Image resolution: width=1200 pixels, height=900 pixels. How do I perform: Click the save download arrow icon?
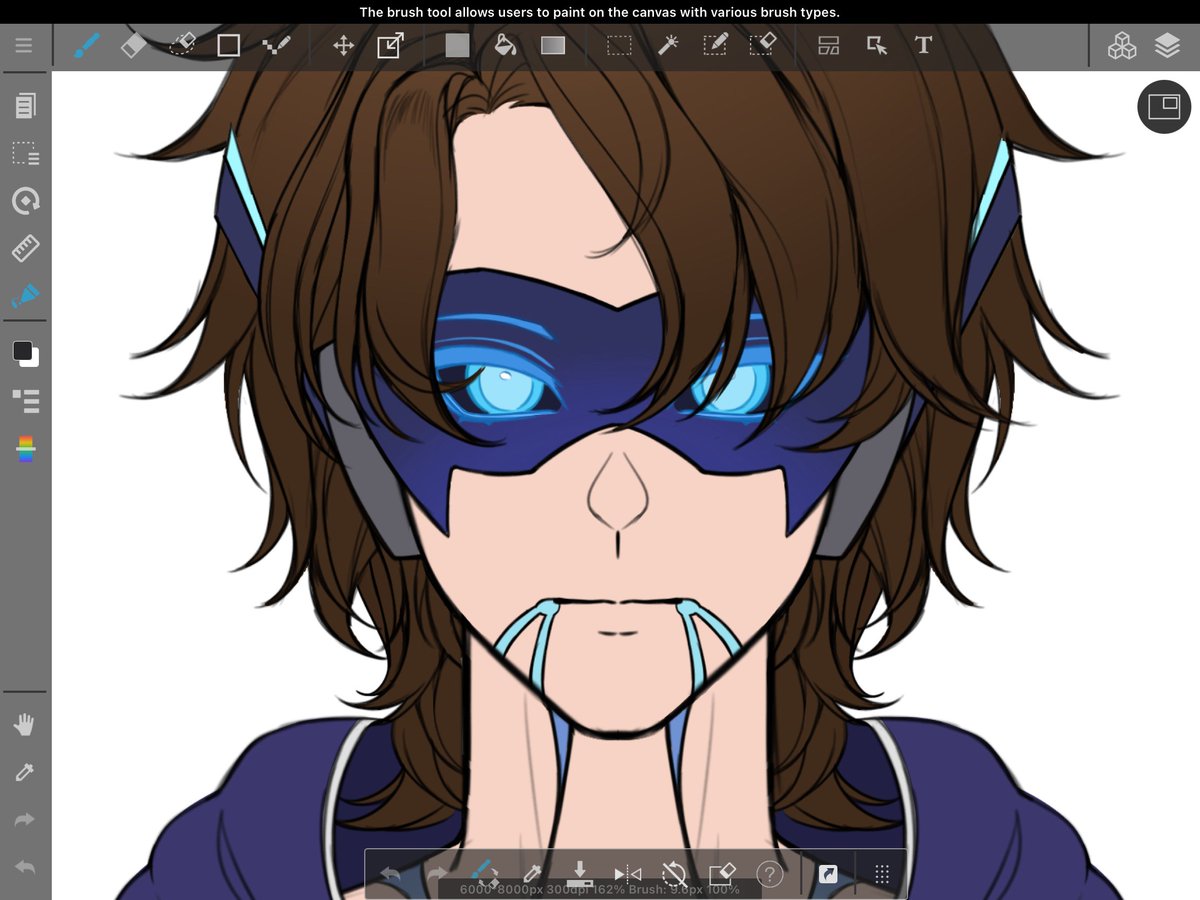coord(580,873)
